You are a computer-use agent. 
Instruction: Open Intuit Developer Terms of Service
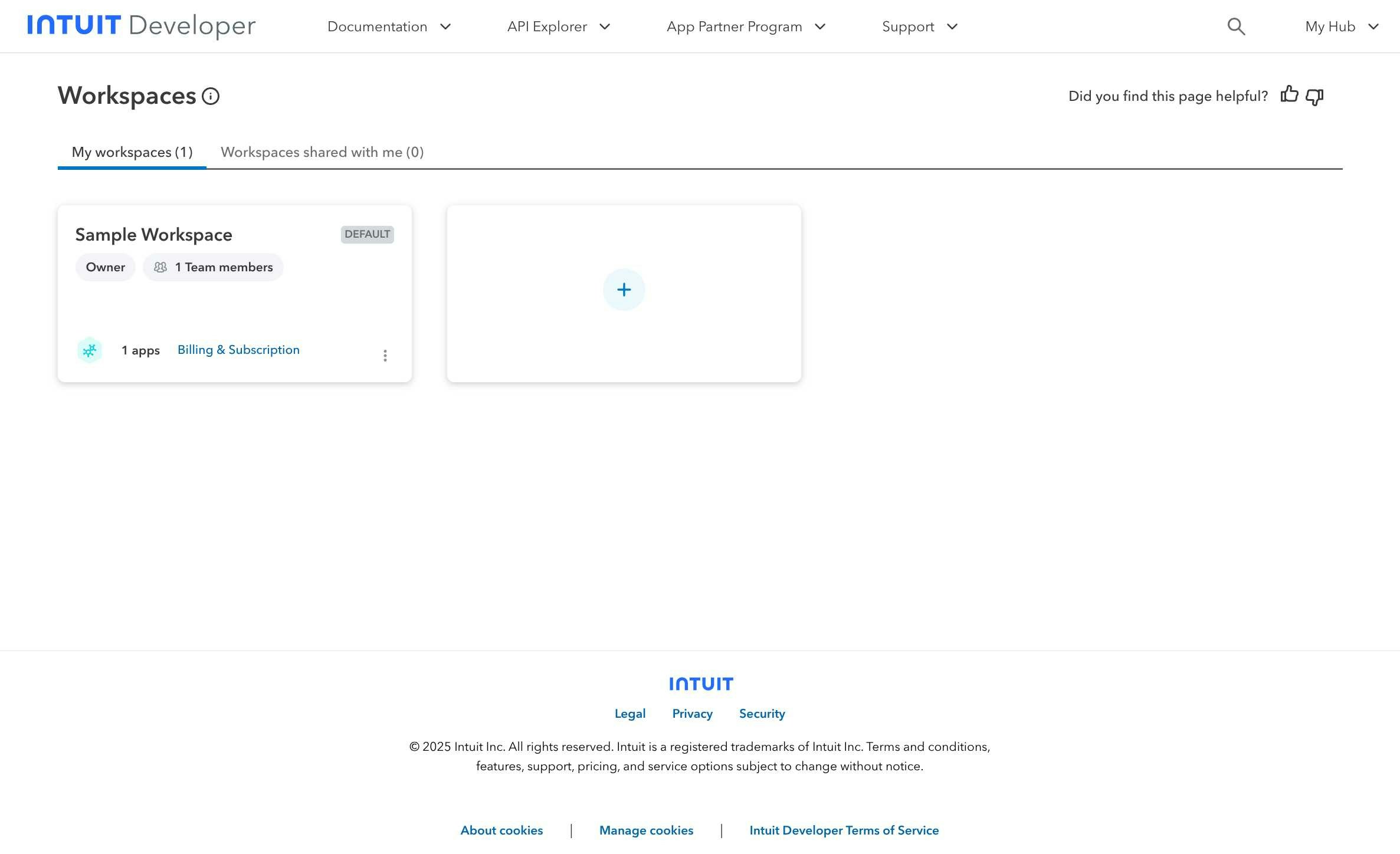pyautogui.click(x=844, y=830)
